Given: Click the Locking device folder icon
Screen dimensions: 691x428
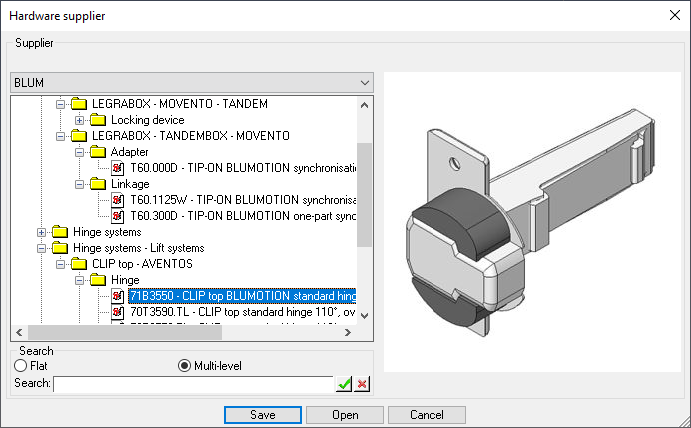Looking at the screenshot, I should tap(97, 120).
